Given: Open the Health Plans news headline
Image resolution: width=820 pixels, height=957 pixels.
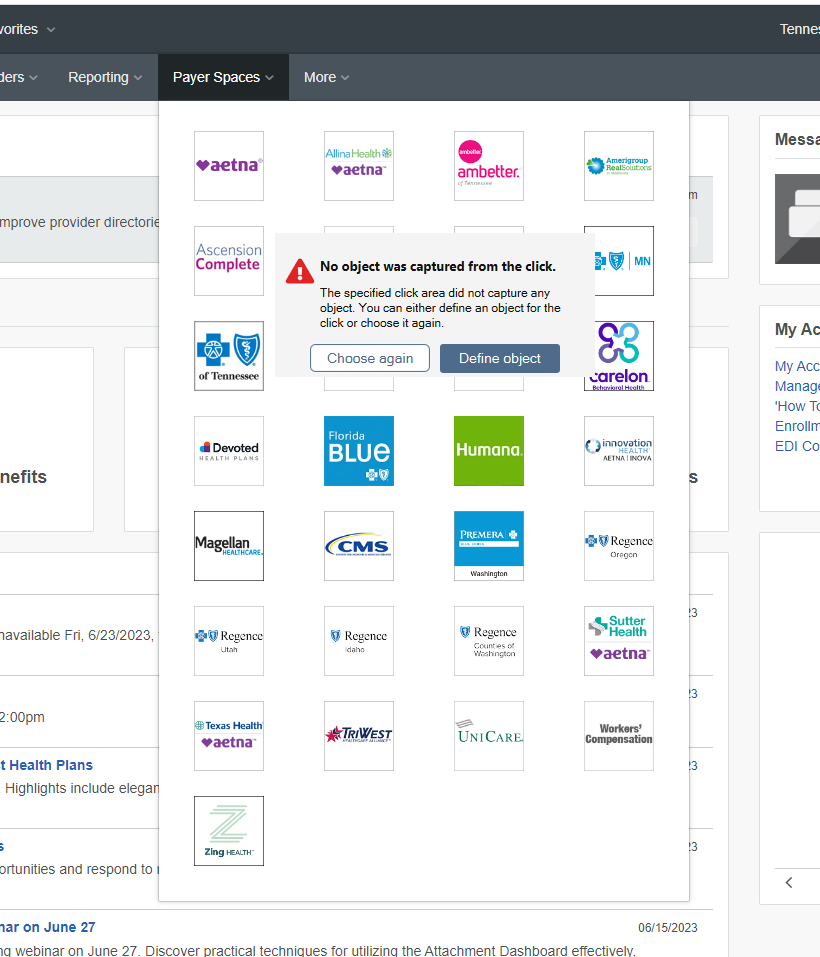Looking at the screenshot, I should pyautogui.click(x=46, y=765).
